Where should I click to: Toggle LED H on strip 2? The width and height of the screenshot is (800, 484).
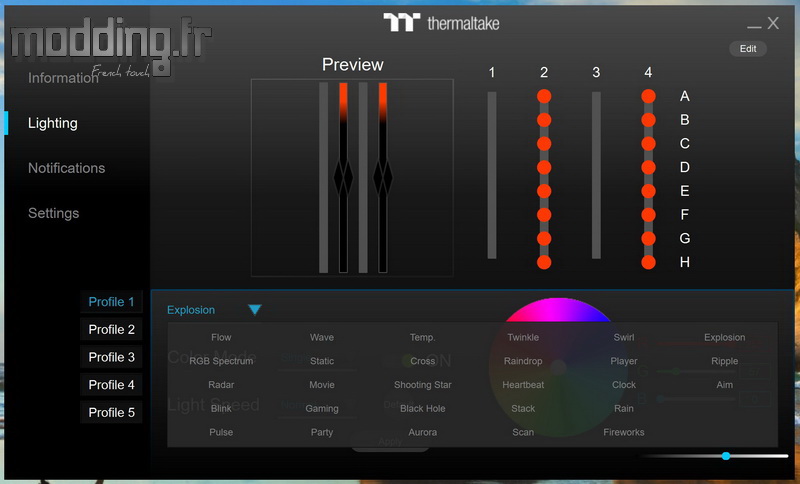[x=544, y=262]
